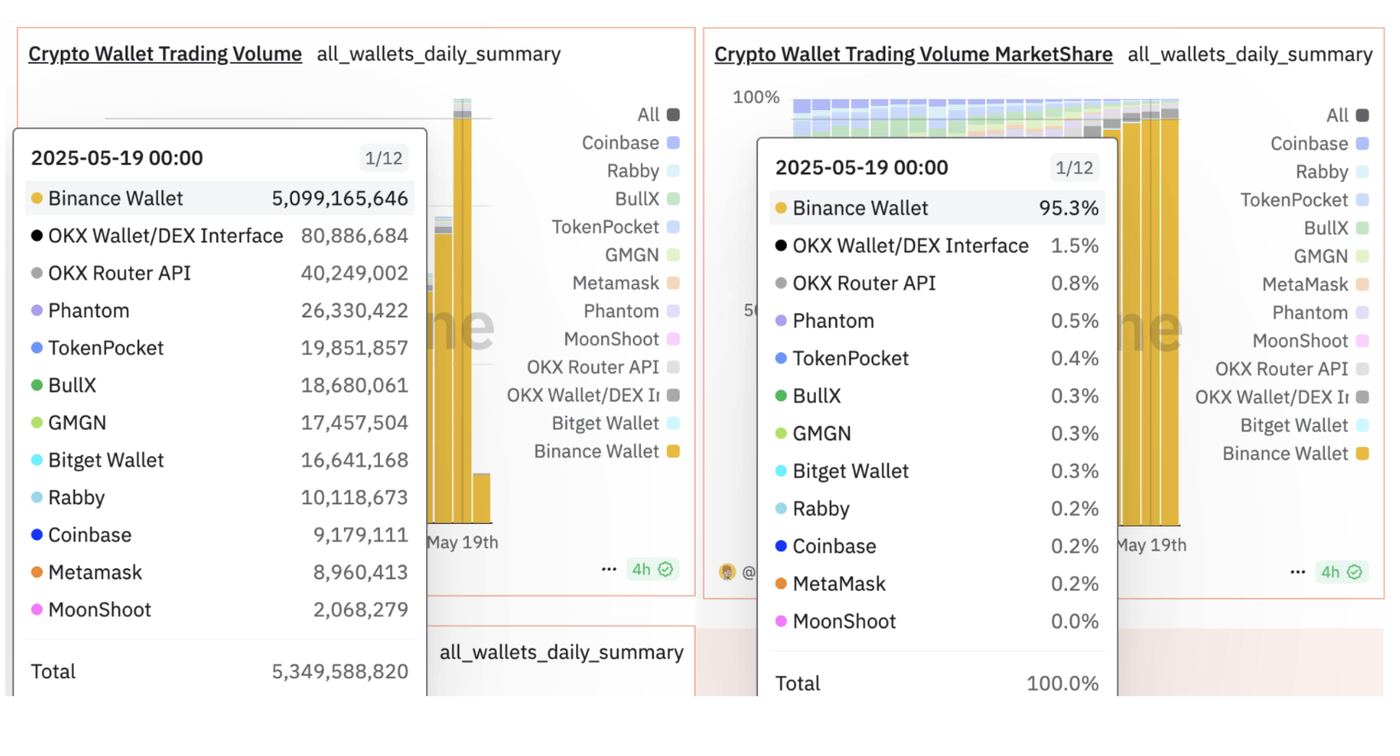Image resolution: width=1400 pixels, height=756 pixels.
Task: Toggle TokenPocket series in MarketShare legend
Action: [x=1305, y=200]
